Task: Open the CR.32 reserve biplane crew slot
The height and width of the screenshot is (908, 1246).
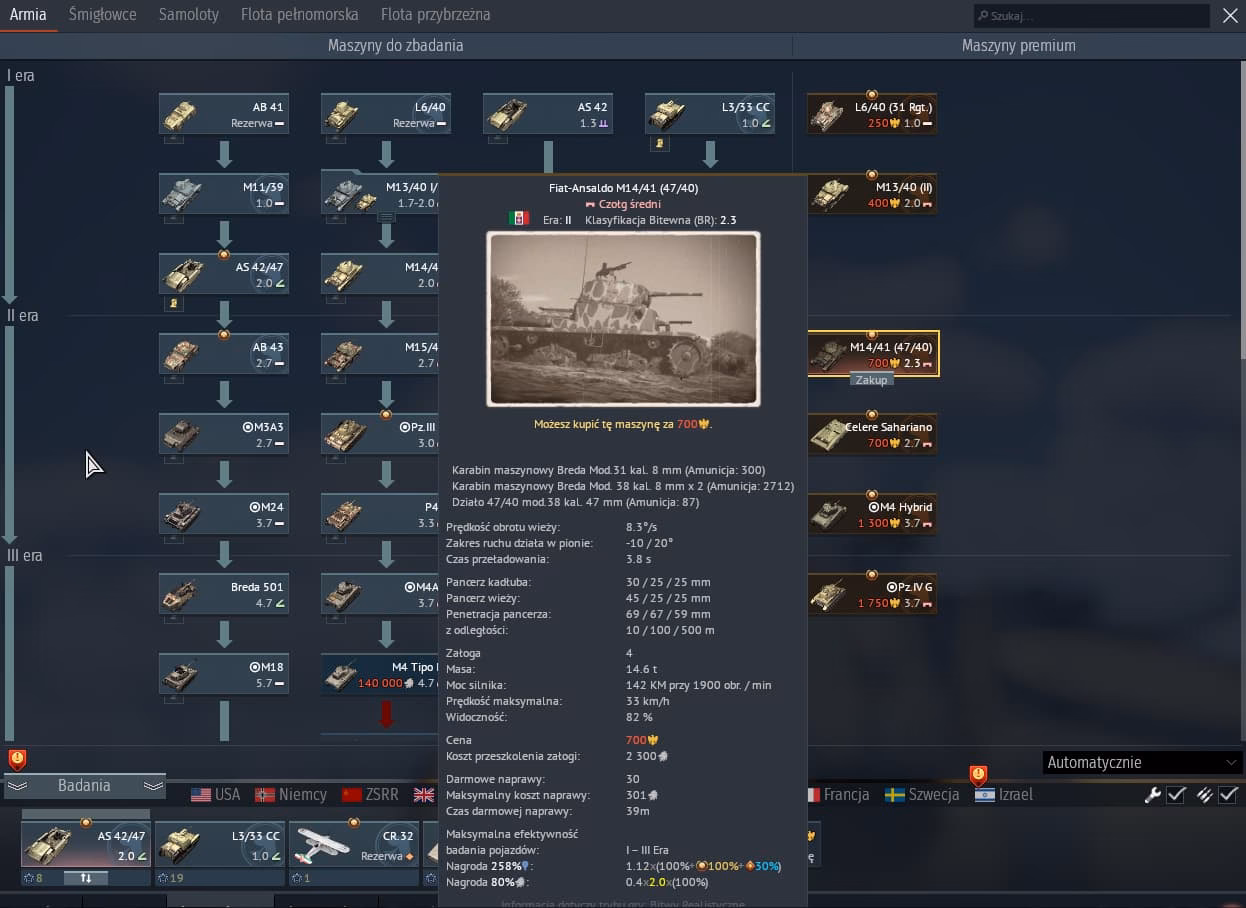Action: click(x=354, y=843)
